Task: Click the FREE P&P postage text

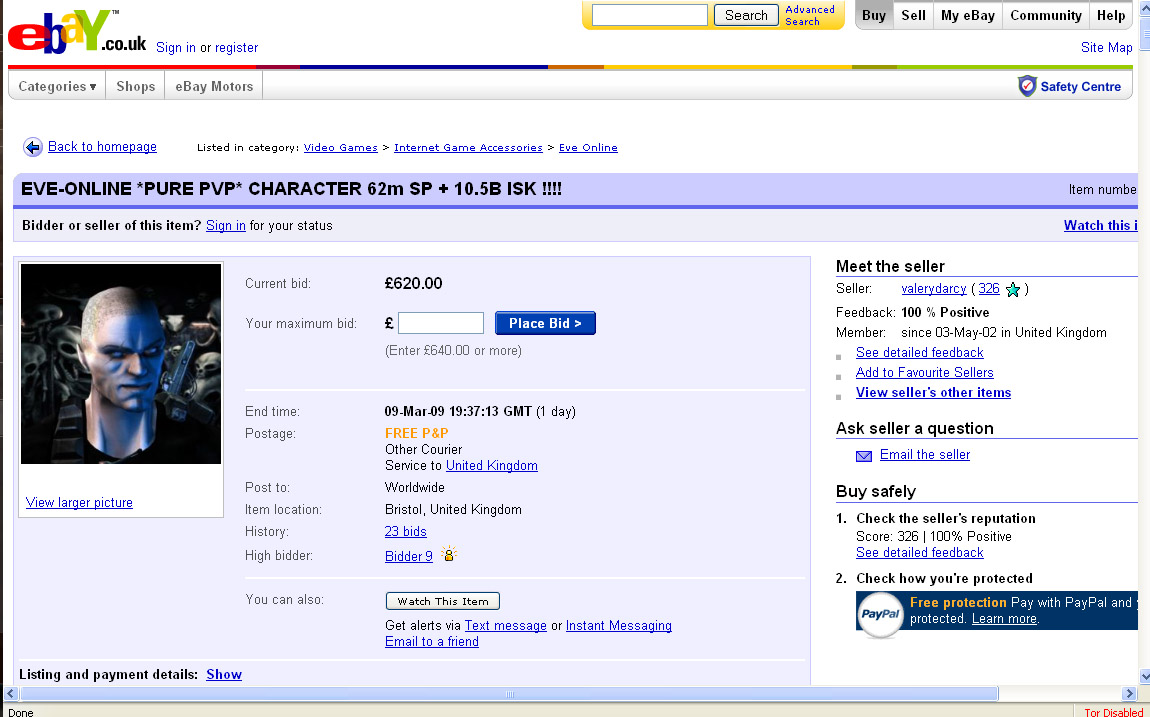Action: point(417,433)
